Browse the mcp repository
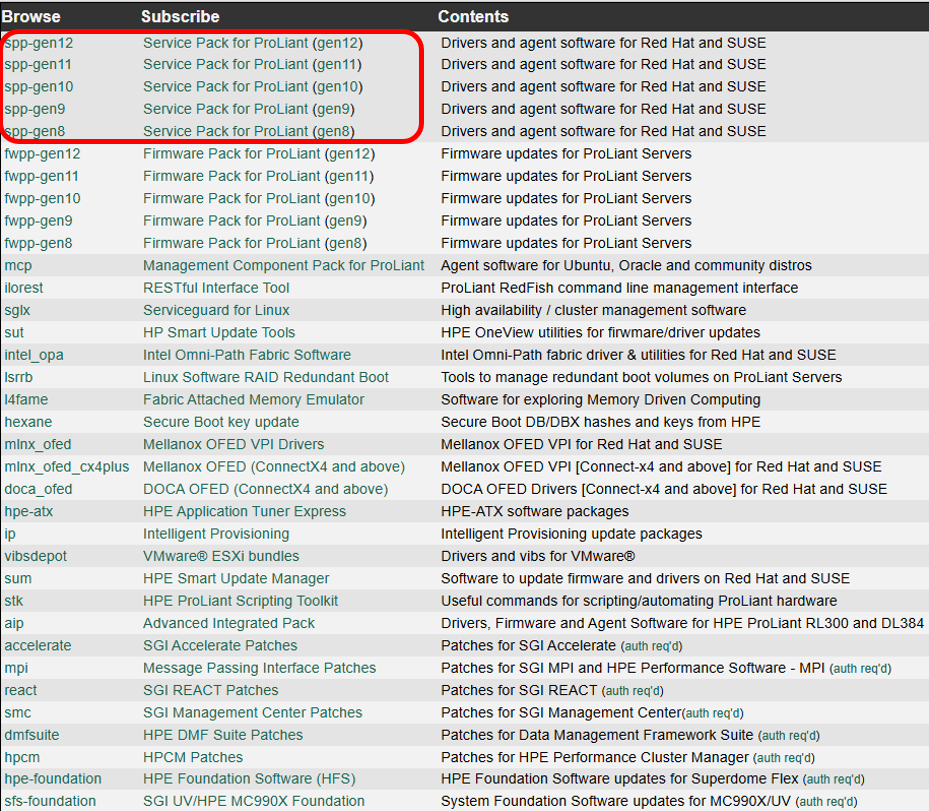 (18, 266)
